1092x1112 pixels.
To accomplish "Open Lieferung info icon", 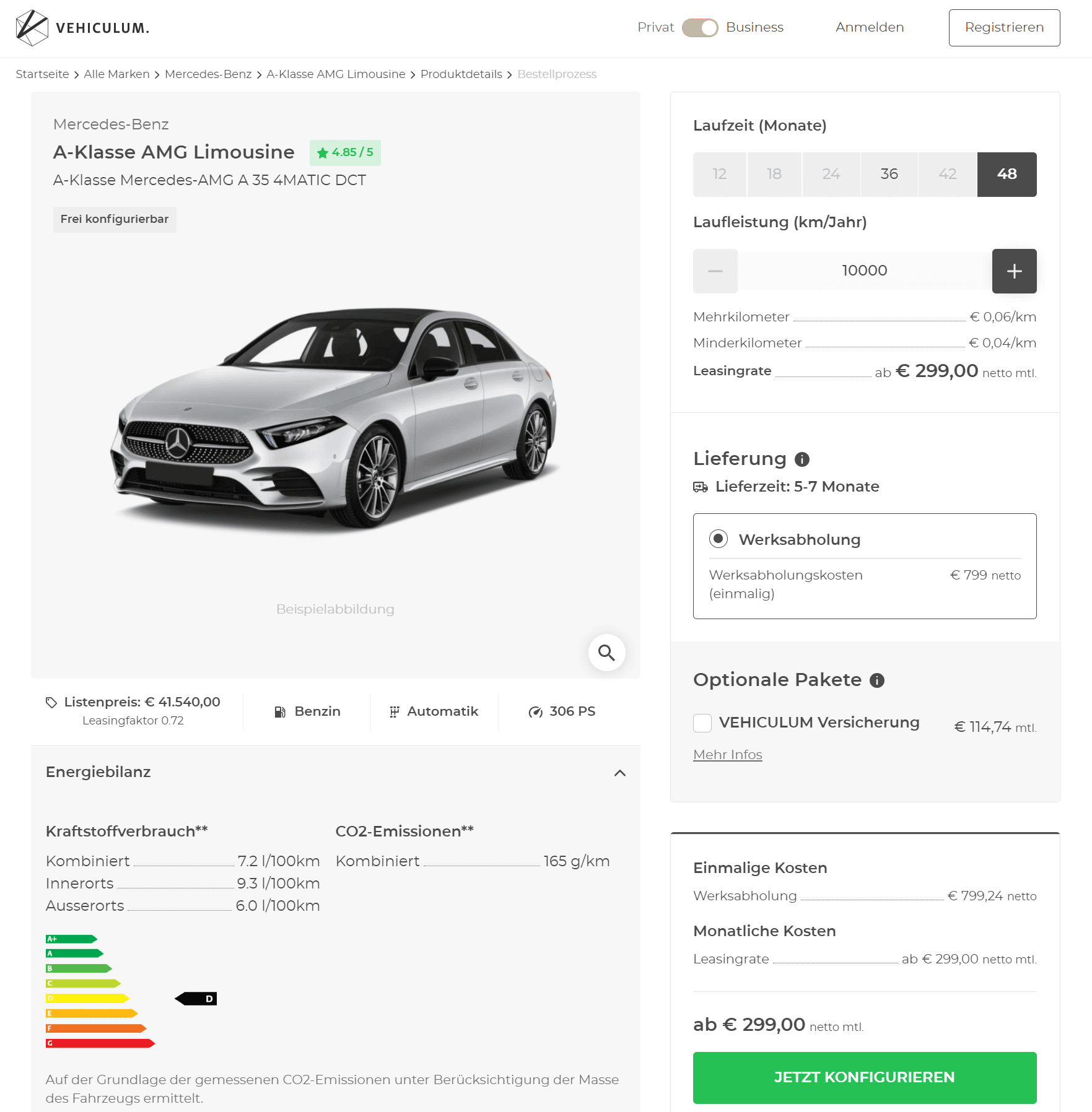I will [802, 459].
